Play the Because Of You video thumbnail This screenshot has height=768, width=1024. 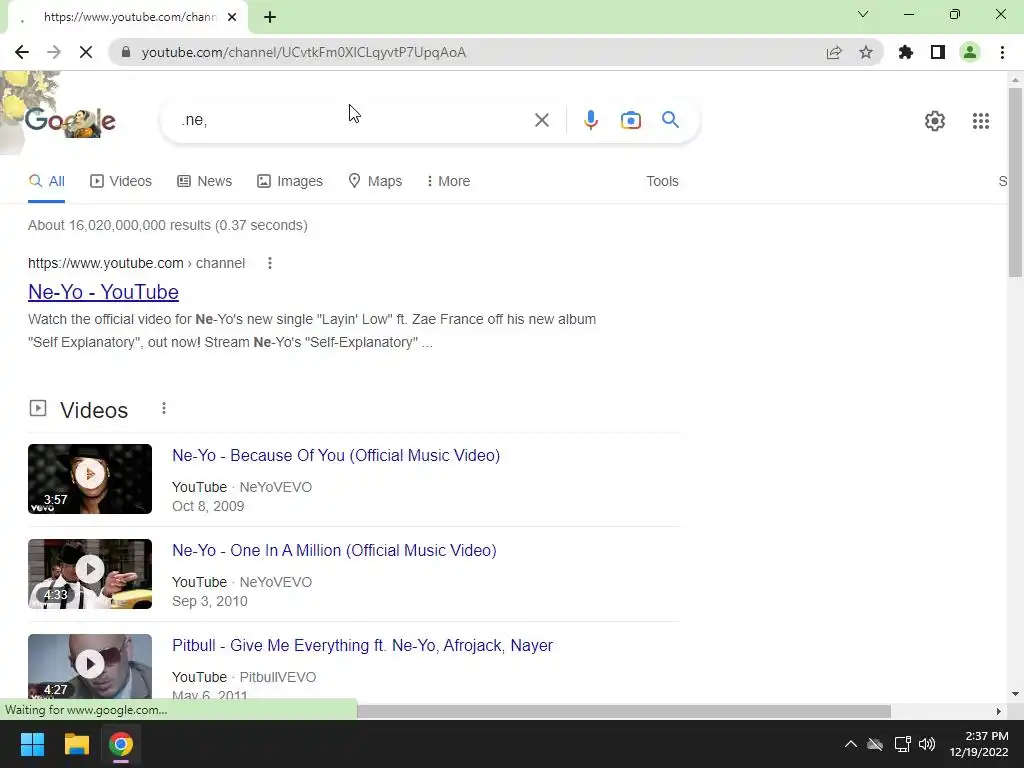[x=90, y=479]
